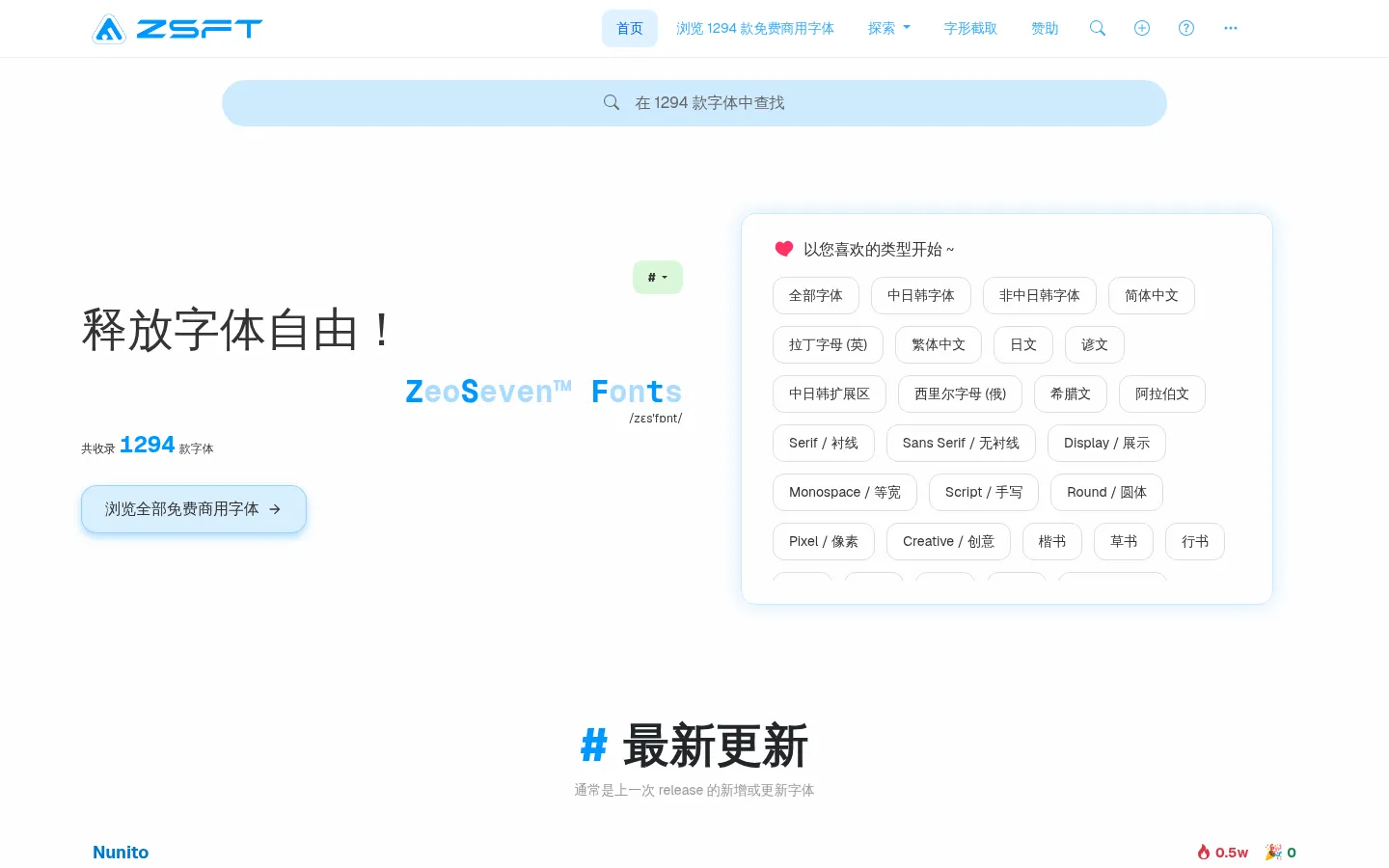Pick the 谚文 chip
This screenshot has height=868, width=1389.
(x=1095, y=344)
